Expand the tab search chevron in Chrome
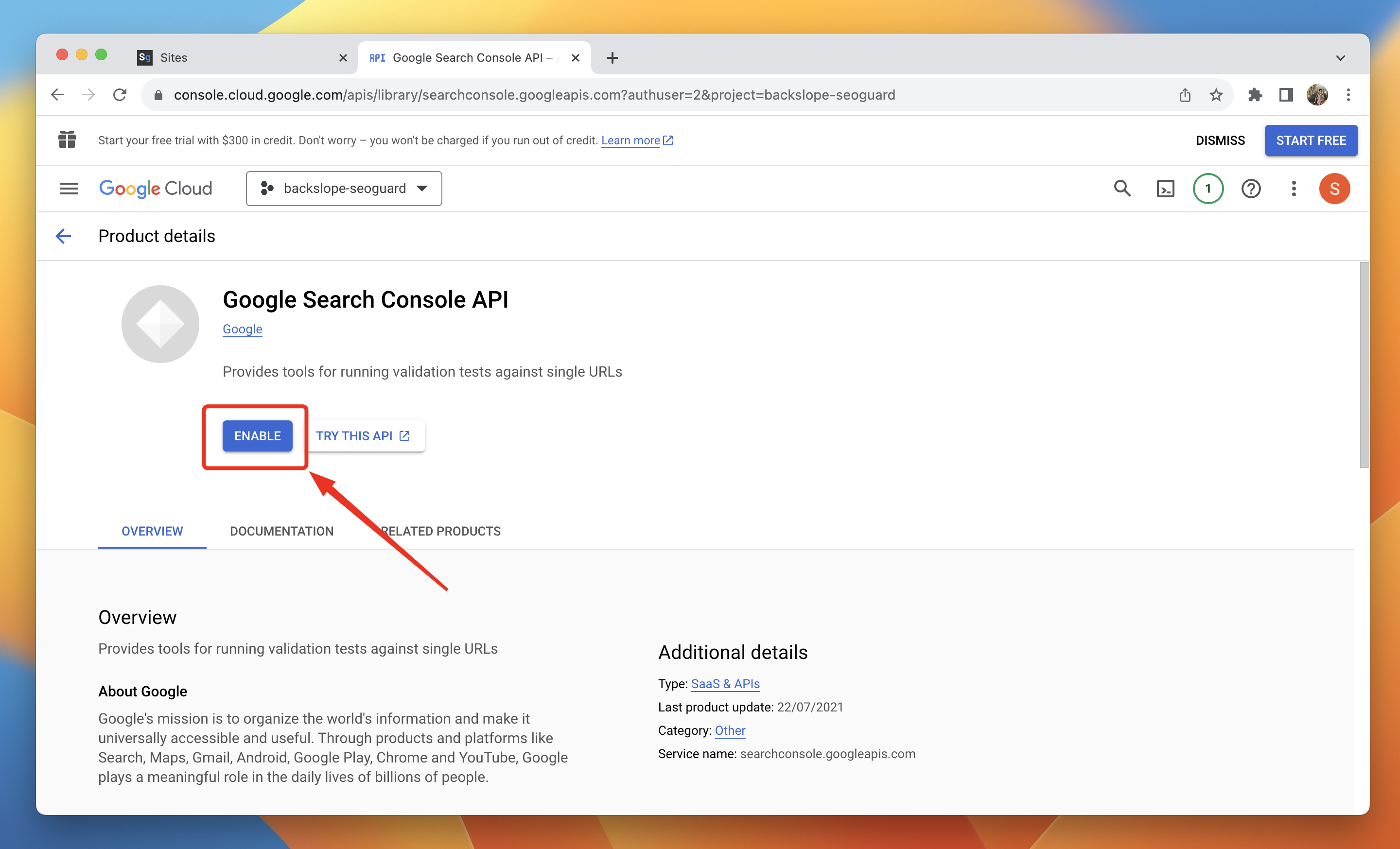The image size is (1400, 849). pyautogui.click(x=1340, y=58)
